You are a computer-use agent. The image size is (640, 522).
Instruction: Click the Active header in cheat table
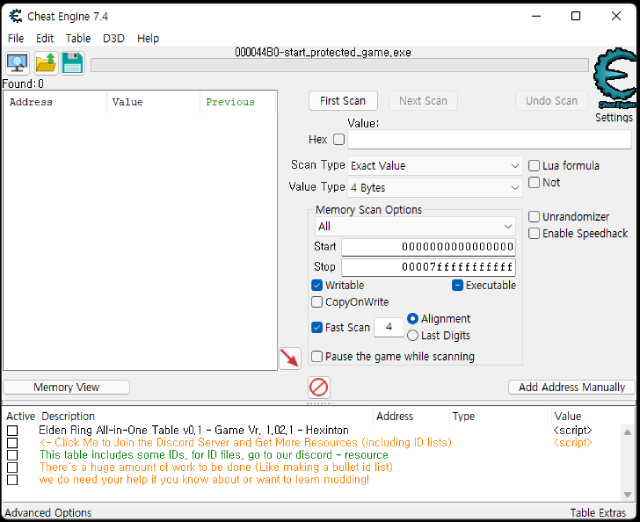(x=21, y=416)
